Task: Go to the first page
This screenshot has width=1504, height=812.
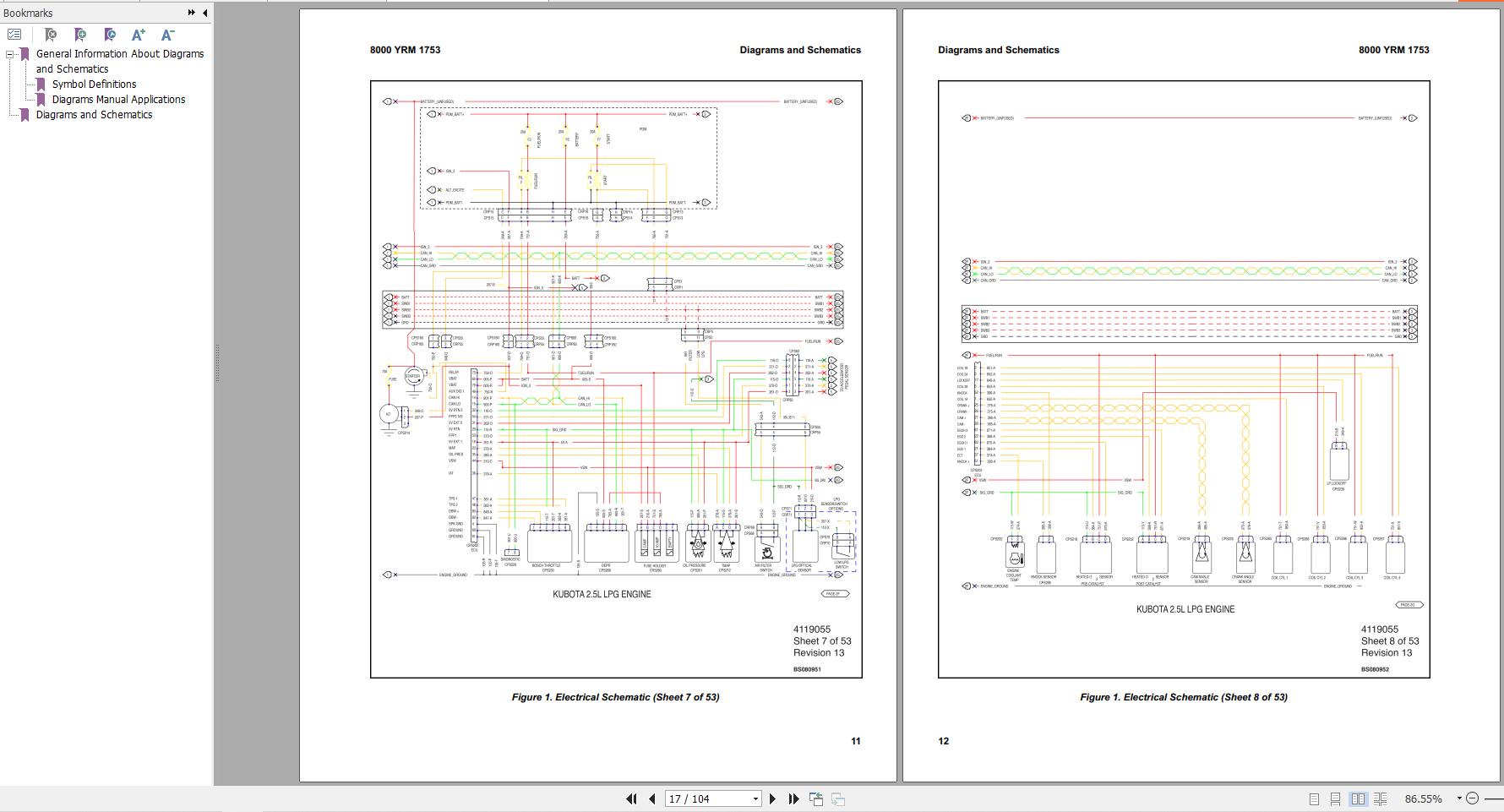Action: tap(631, 798)
